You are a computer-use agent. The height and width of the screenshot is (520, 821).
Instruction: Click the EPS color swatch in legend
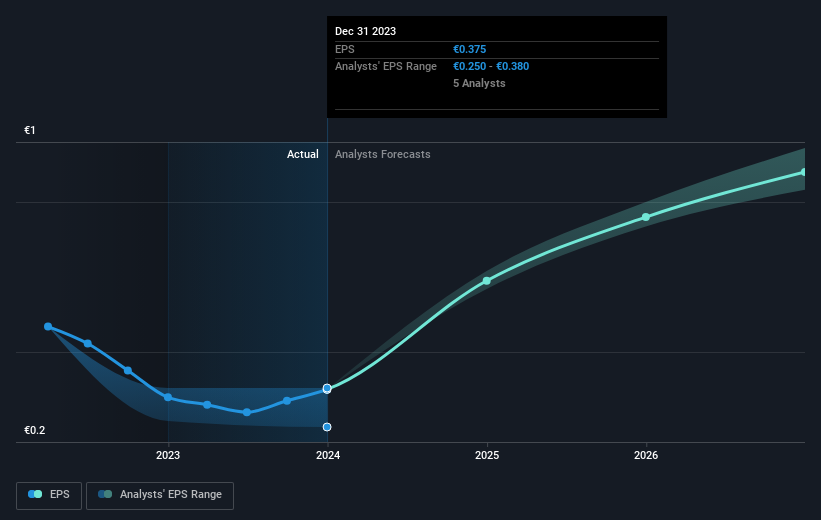point(35,494)
